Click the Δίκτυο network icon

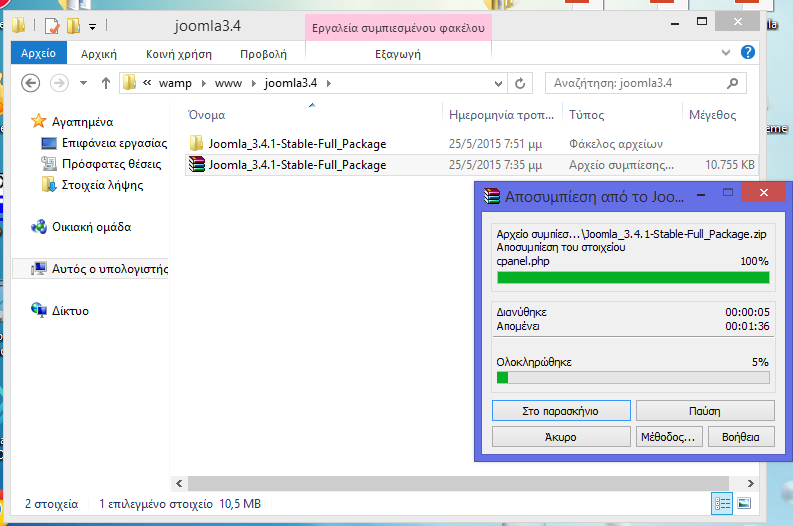click(x=39, y=310)
